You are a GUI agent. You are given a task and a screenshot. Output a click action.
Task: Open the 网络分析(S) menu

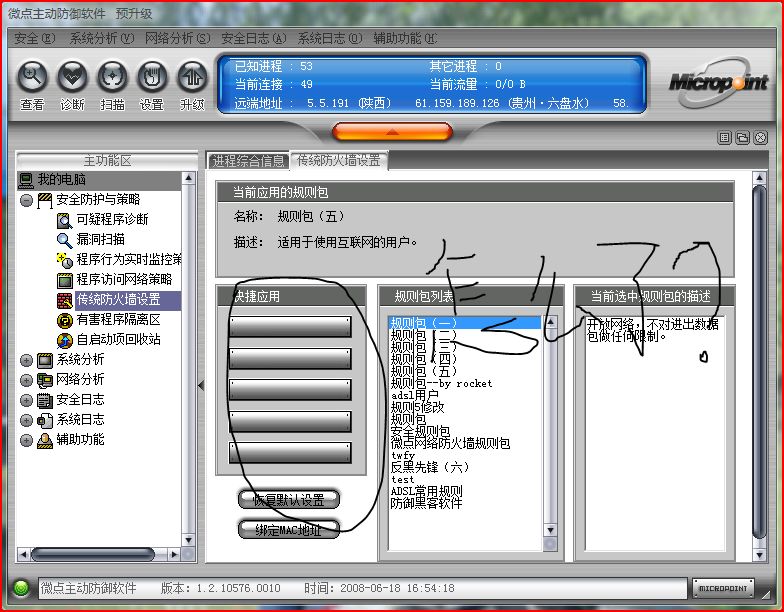[x=178, y=38]
